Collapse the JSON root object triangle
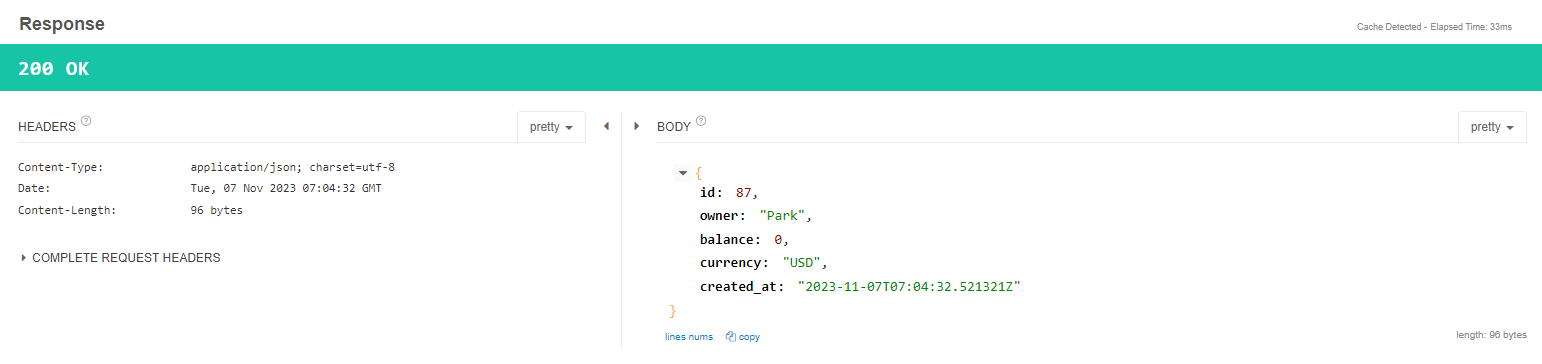The image size is (1542, 364). 683,173
